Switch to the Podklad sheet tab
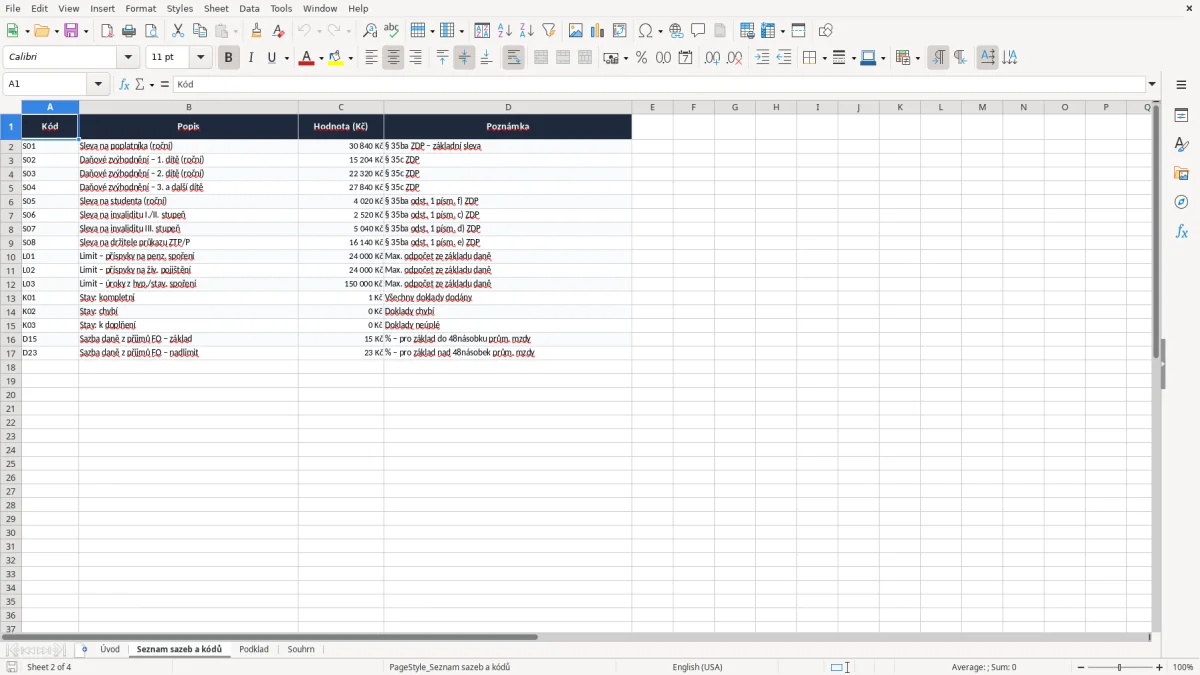 (x=254, y=649)
